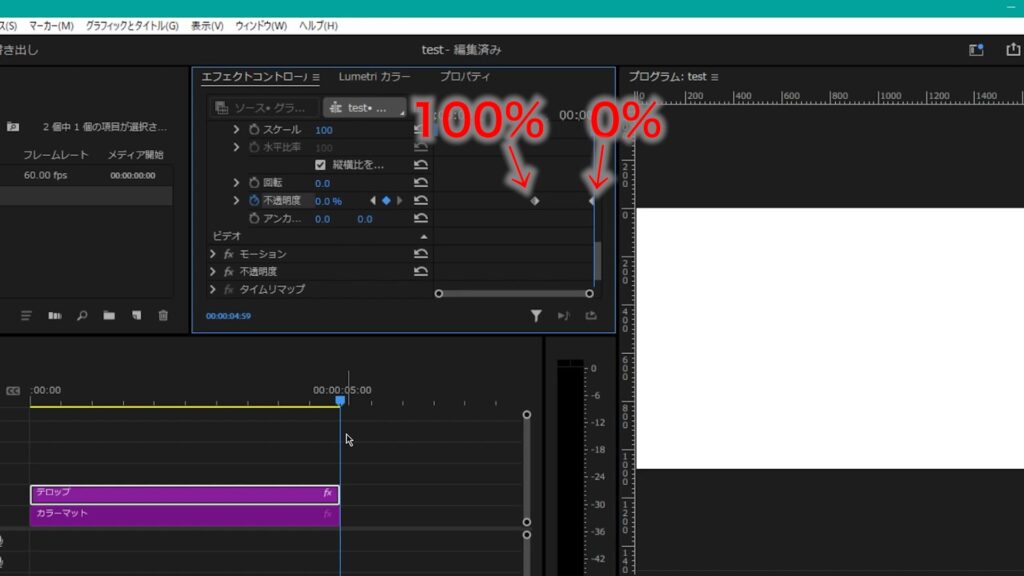Open the グラフィックとタイトル(G) menu
Viewport: 1024px width, 576px height.
pos(132,26)
